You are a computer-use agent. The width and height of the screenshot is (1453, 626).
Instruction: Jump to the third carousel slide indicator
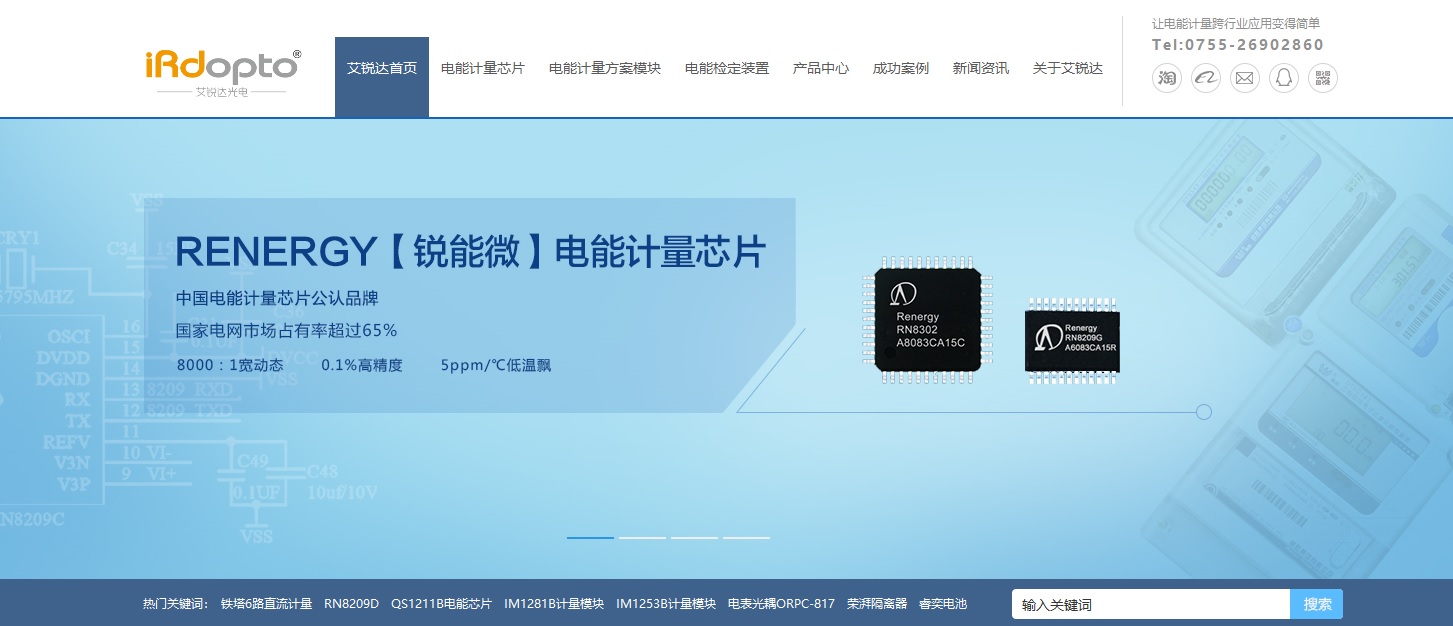pos(694,538)
